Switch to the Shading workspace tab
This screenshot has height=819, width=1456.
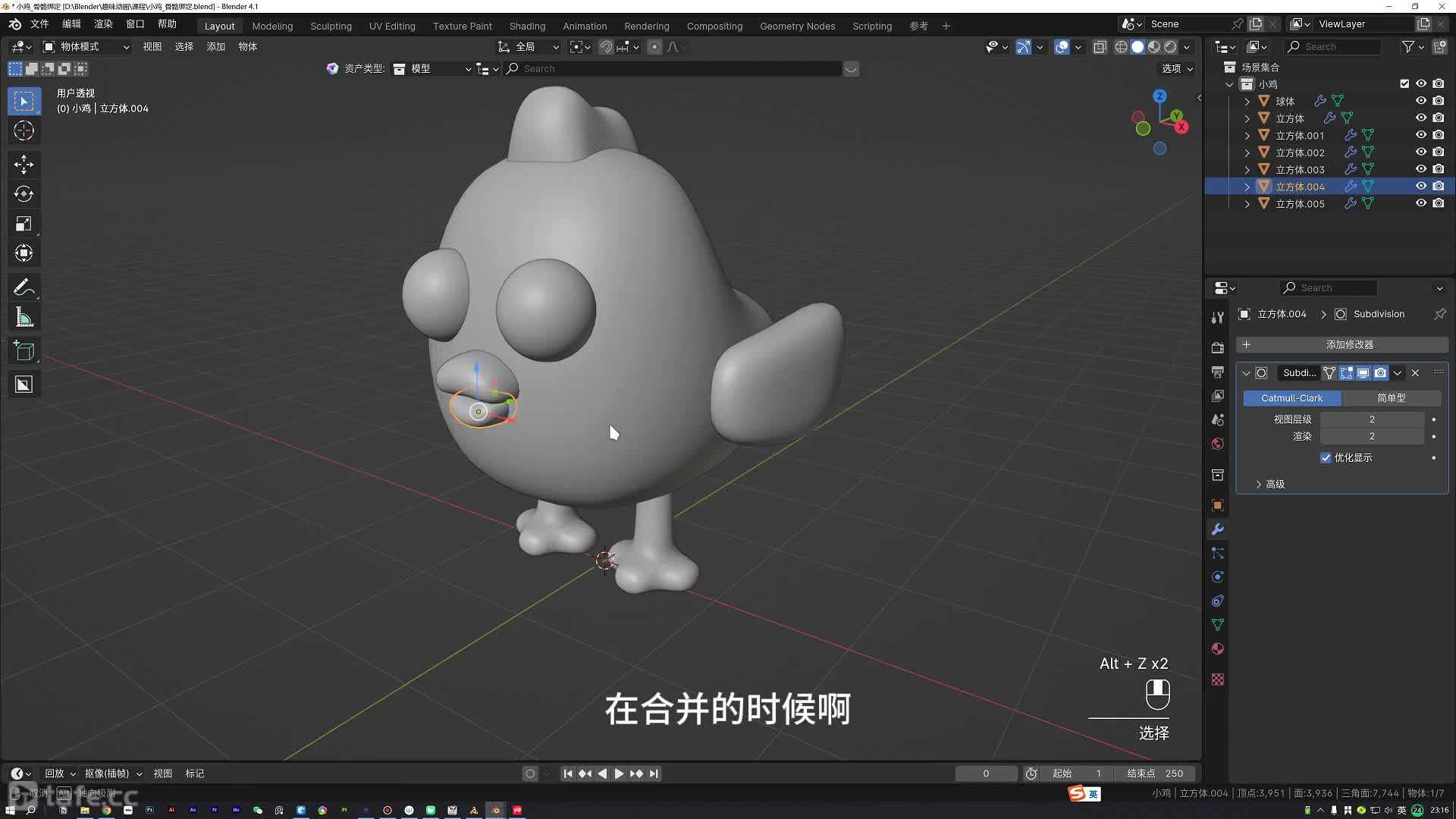point(527,26)
